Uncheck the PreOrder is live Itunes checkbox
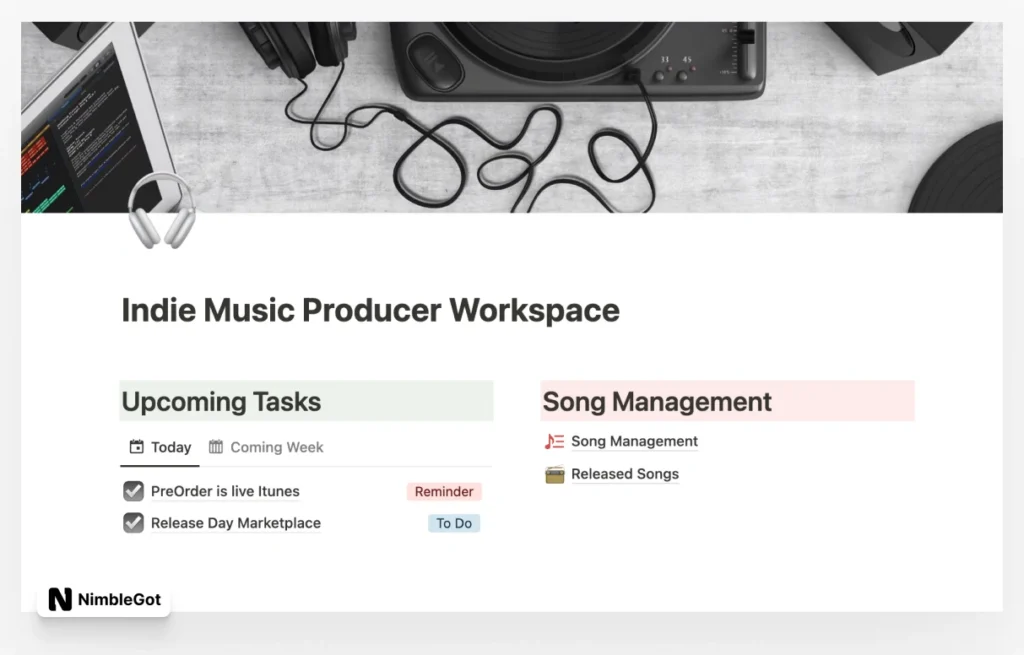 click(133, 491)
